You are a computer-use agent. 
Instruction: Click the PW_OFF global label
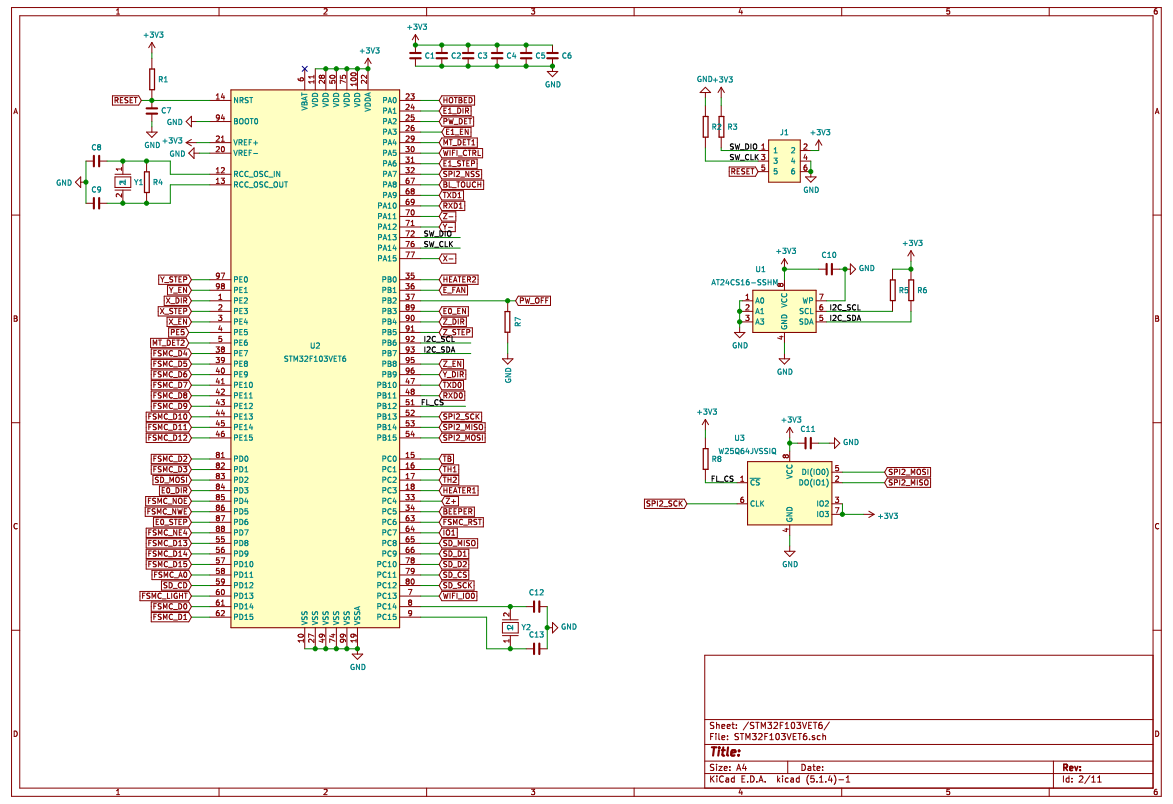[x=533, y=301]
